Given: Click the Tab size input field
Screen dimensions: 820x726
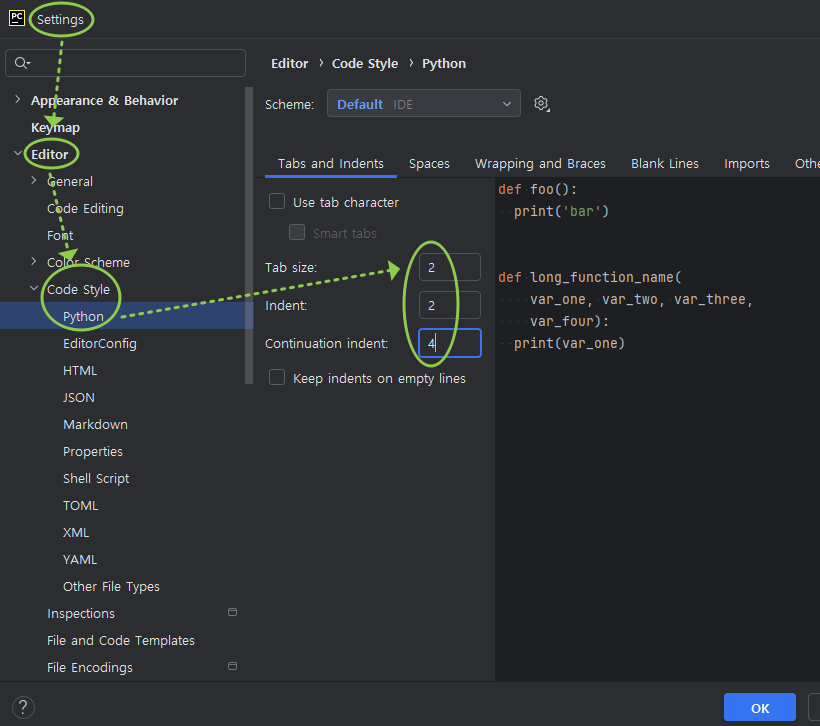Looking at the screenshot, I should 449,267.
